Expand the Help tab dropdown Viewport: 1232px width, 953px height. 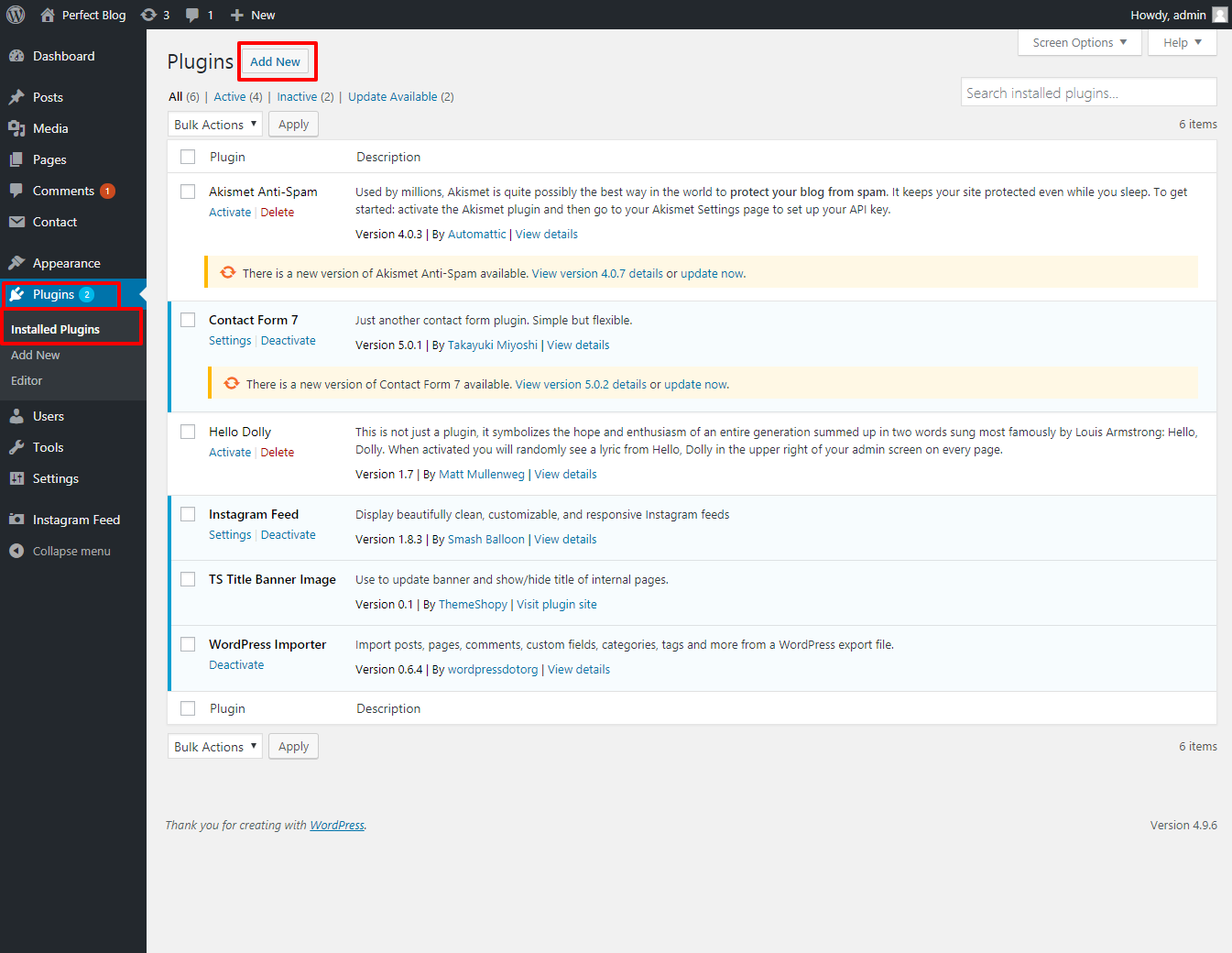pos(1182,43)
